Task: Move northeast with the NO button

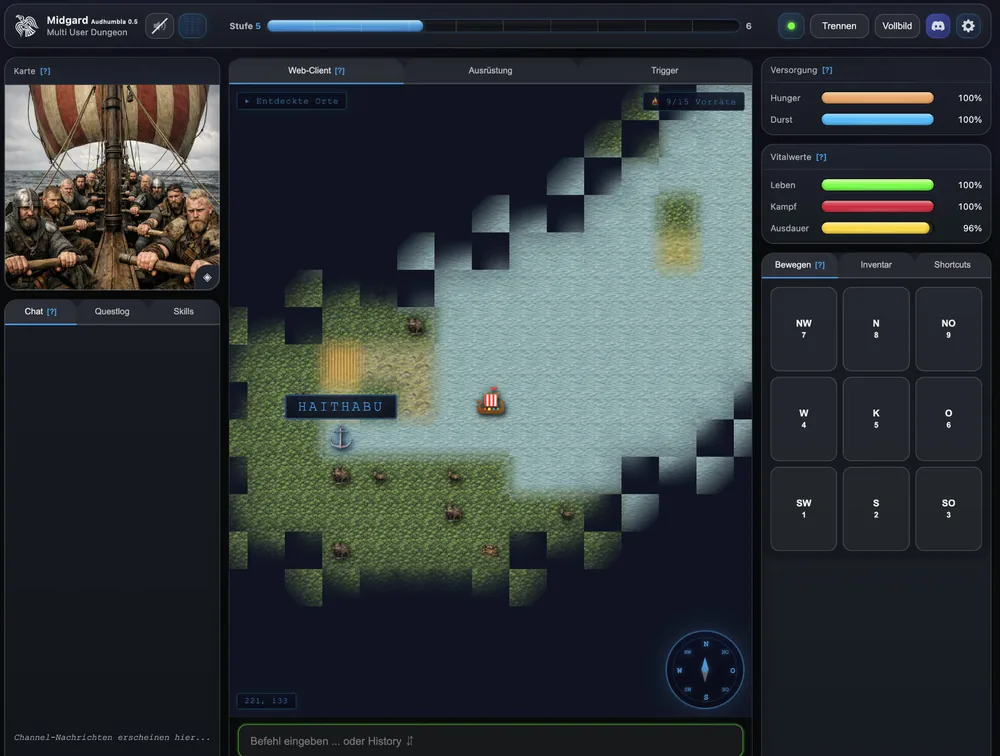Action: 948,329
